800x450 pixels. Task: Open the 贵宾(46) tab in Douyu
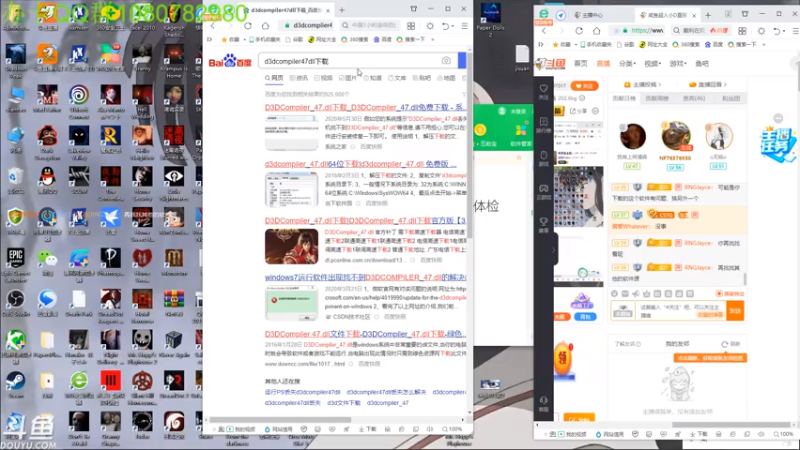tap(694, 98)
